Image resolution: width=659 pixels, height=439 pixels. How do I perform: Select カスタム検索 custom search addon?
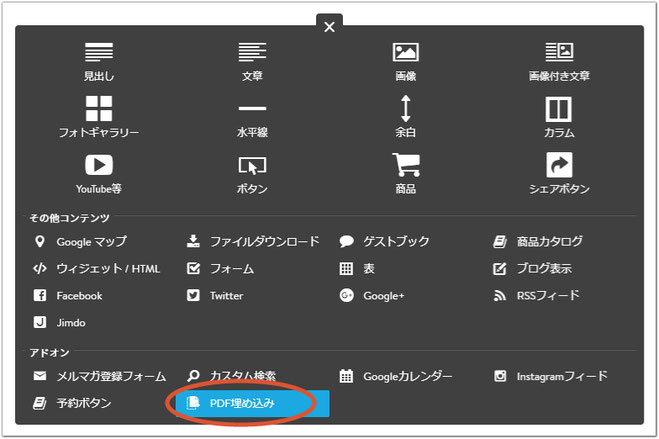click(231, 375)
